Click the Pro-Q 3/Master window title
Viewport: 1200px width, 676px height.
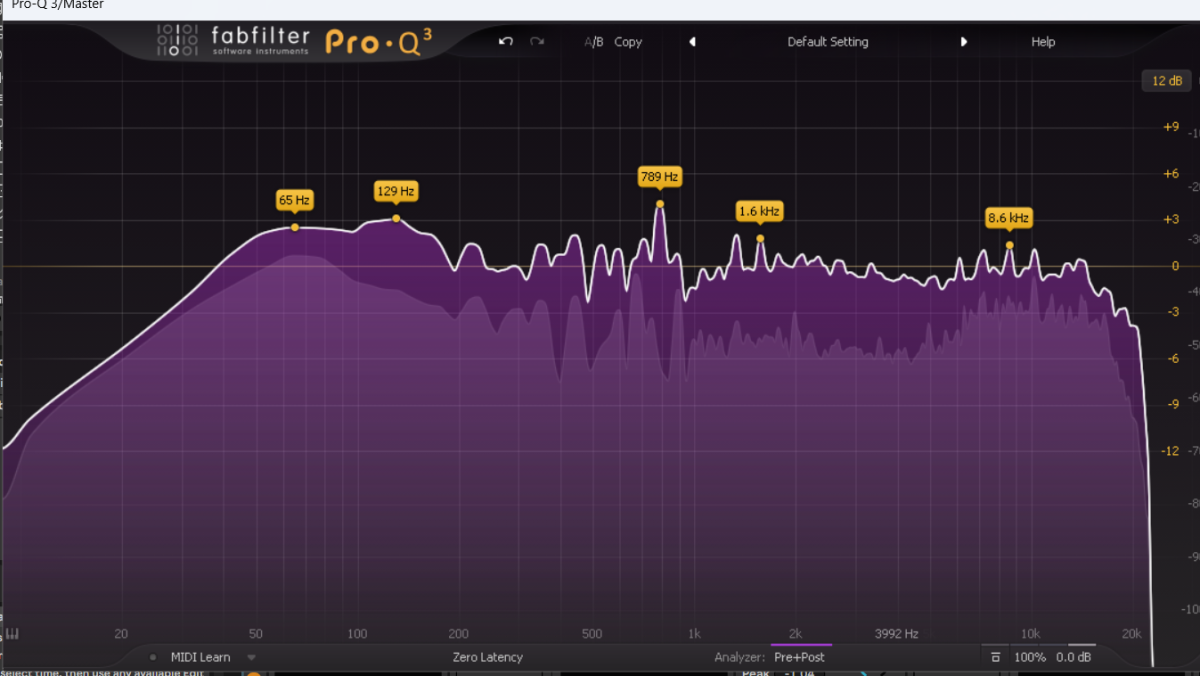57,5
